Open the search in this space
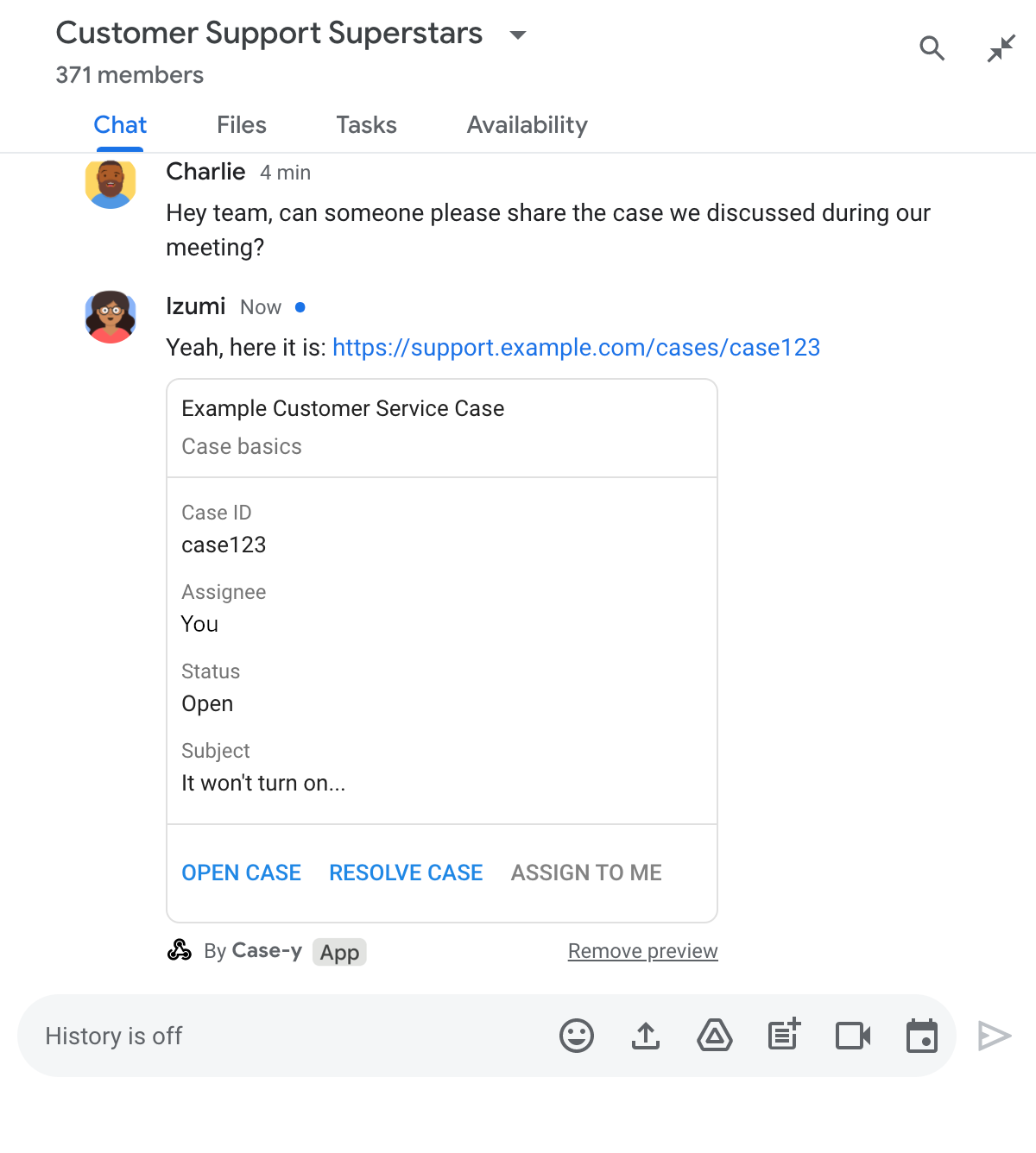1036x1153 pixels. point(932,48)
